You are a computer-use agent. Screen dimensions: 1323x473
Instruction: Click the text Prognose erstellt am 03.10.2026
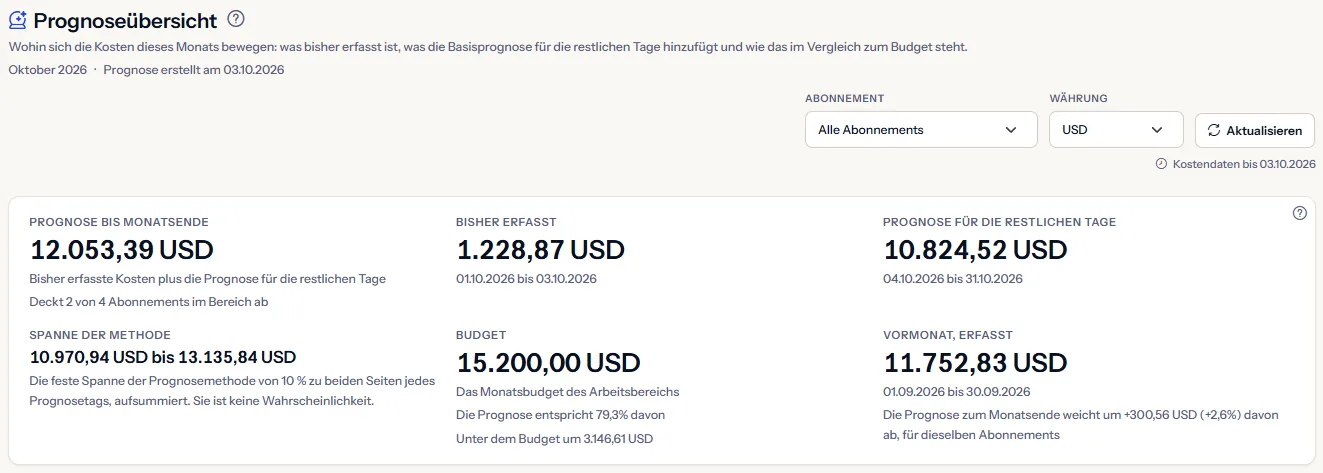coord(194,70)
